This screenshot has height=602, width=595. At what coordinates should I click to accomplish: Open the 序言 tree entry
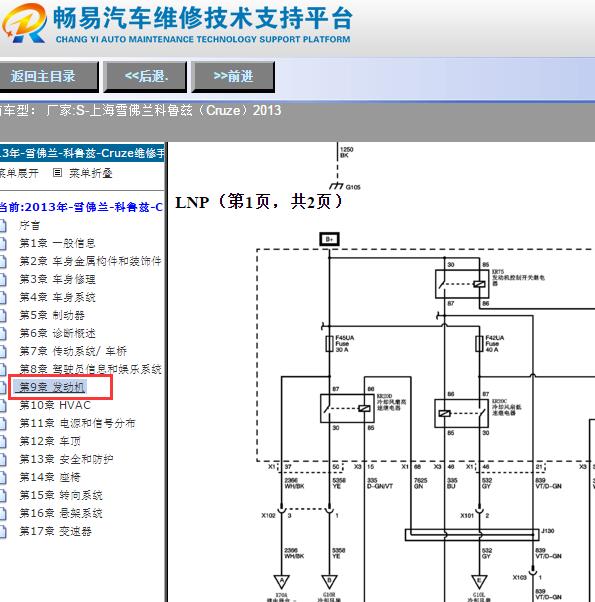(30, 225)
